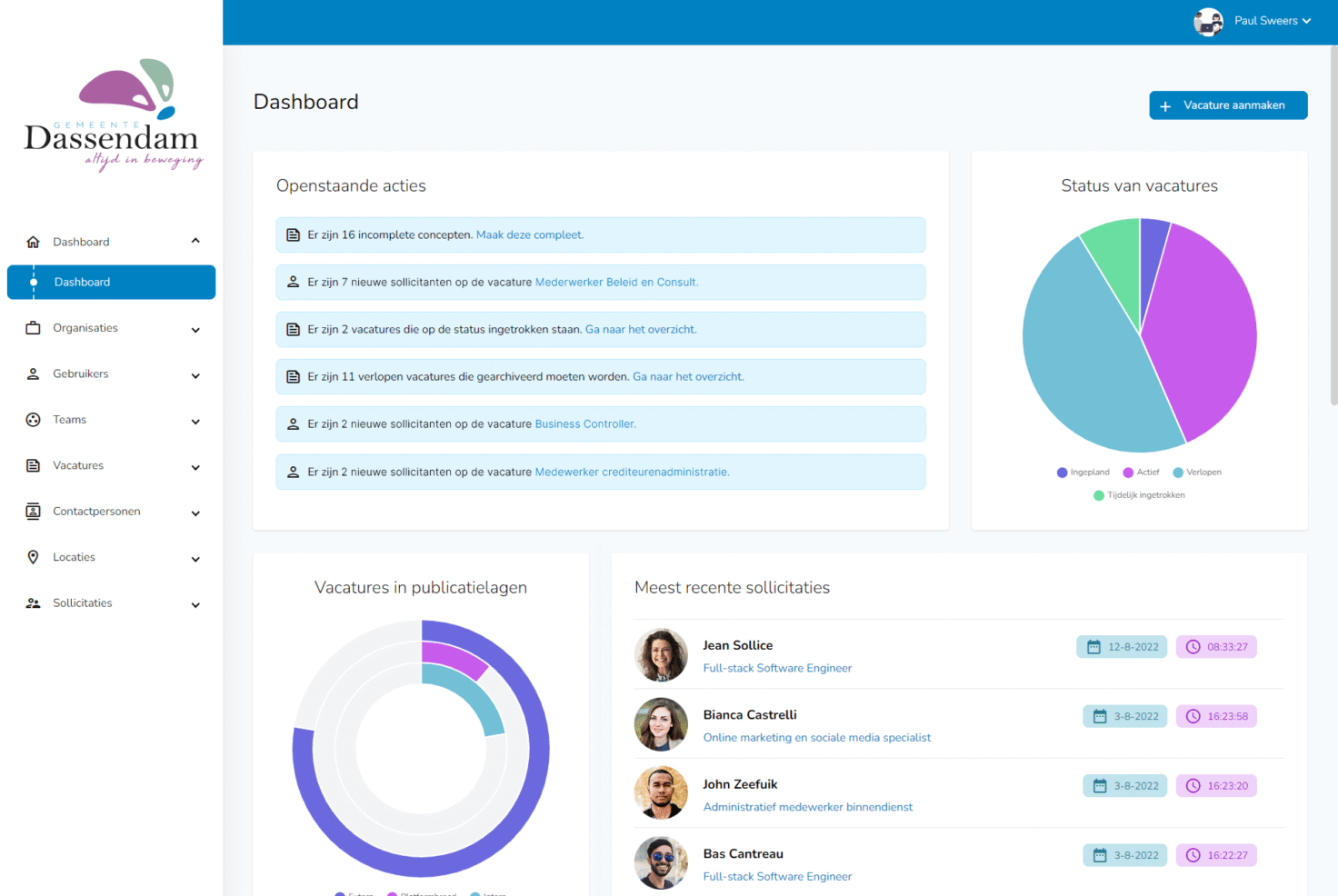Click the Vacature aanmaken button
The image size is (1338, 896).
click(1228, 105)
